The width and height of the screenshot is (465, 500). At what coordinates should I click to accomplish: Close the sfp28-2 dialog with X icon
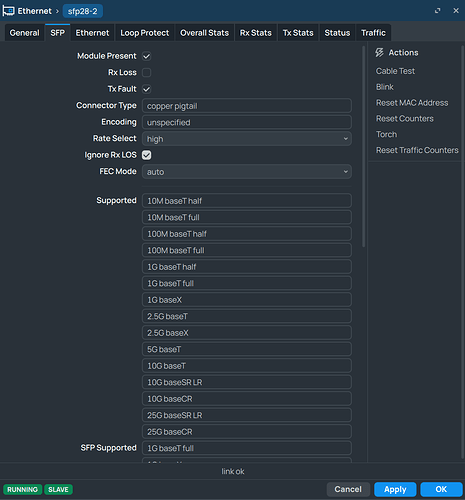tap(456, 11)
